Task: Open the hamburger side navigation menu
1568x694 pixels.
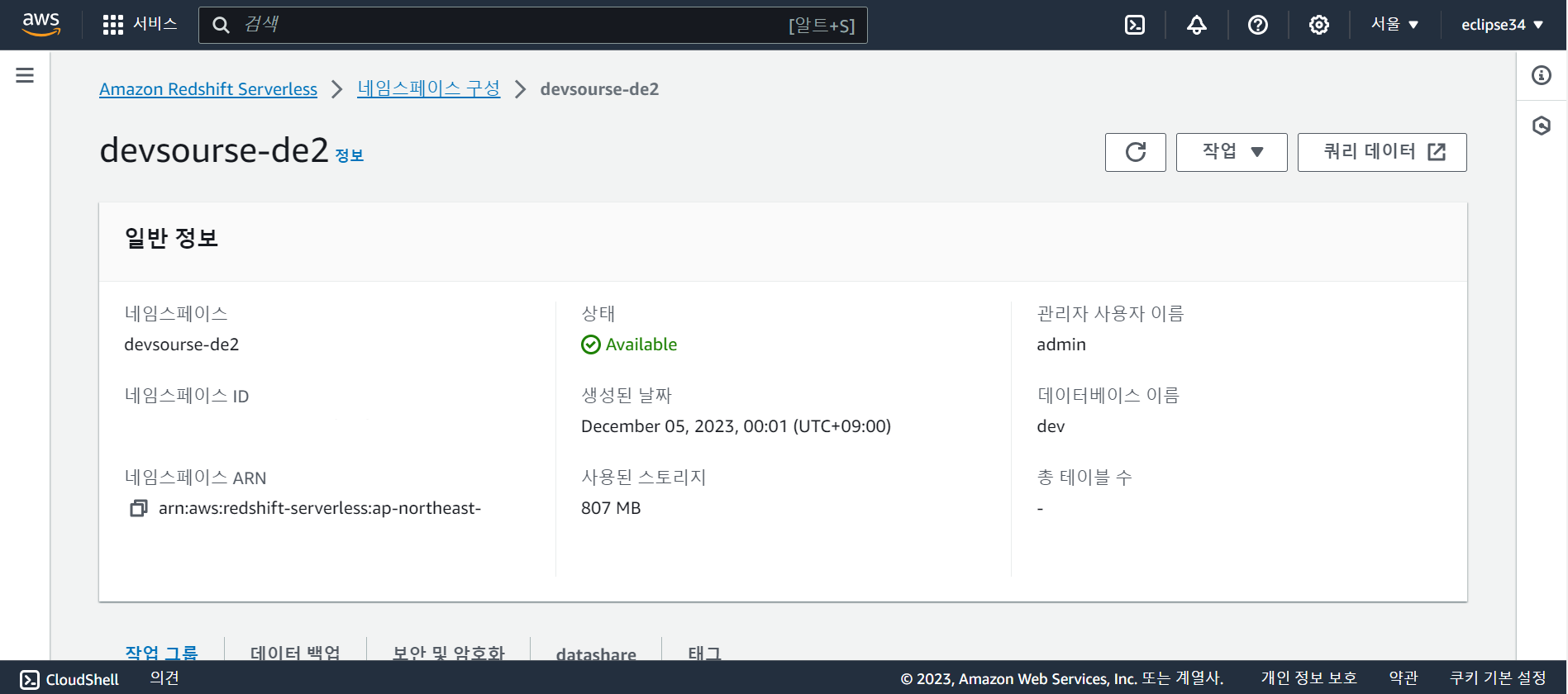Action: [25, 75]
